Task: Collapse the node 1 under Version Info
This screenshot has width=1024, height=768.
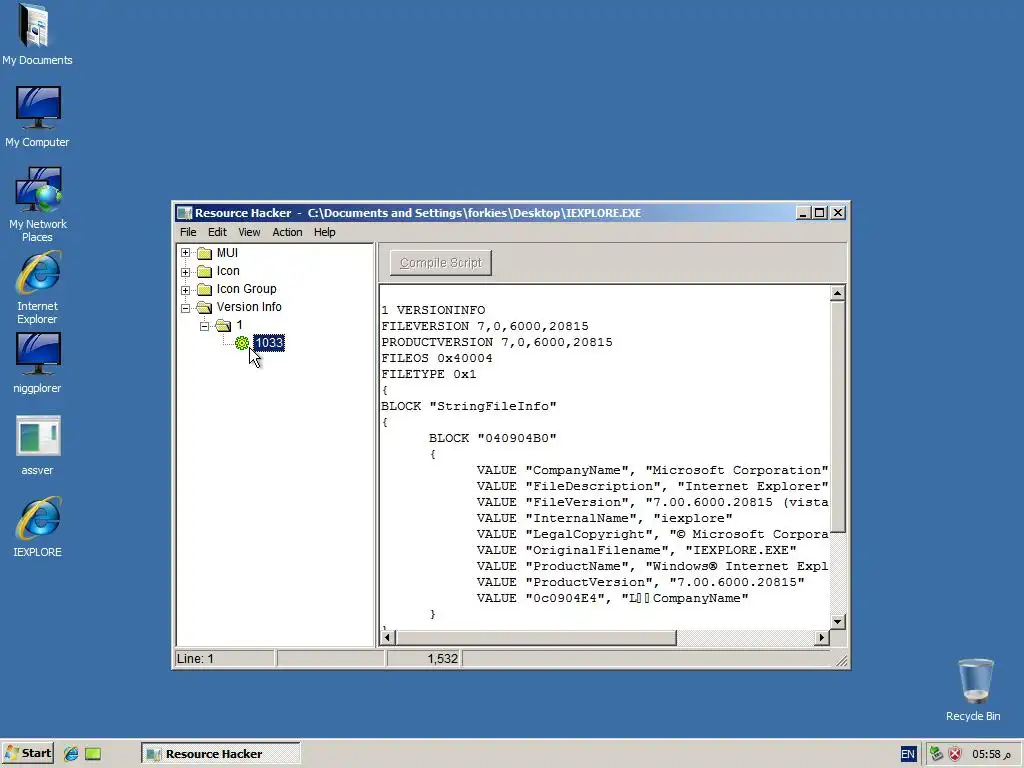Action: point(204,325)
